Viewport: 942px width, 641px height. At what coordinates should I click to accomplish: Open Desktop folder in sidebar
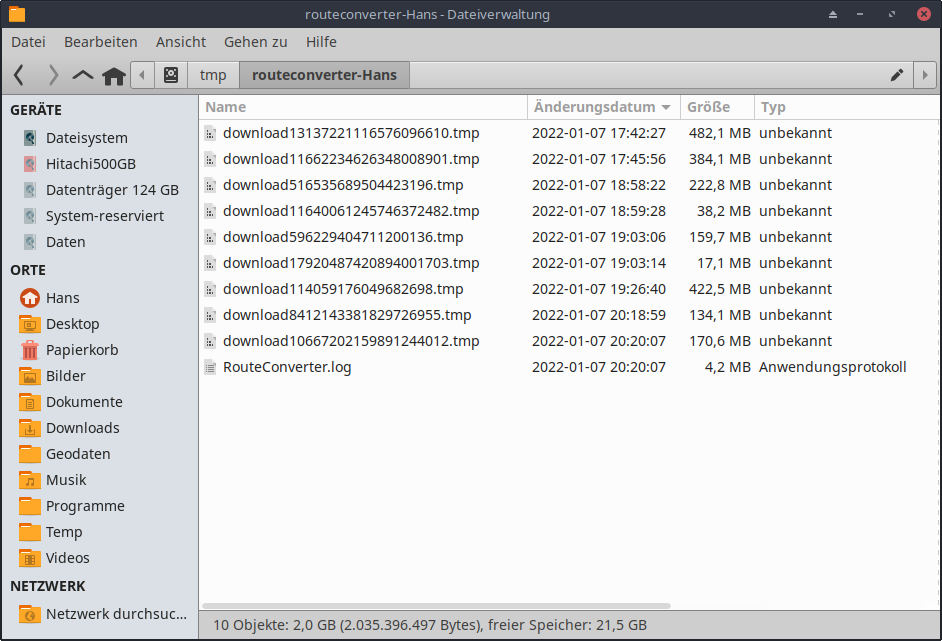72,324
